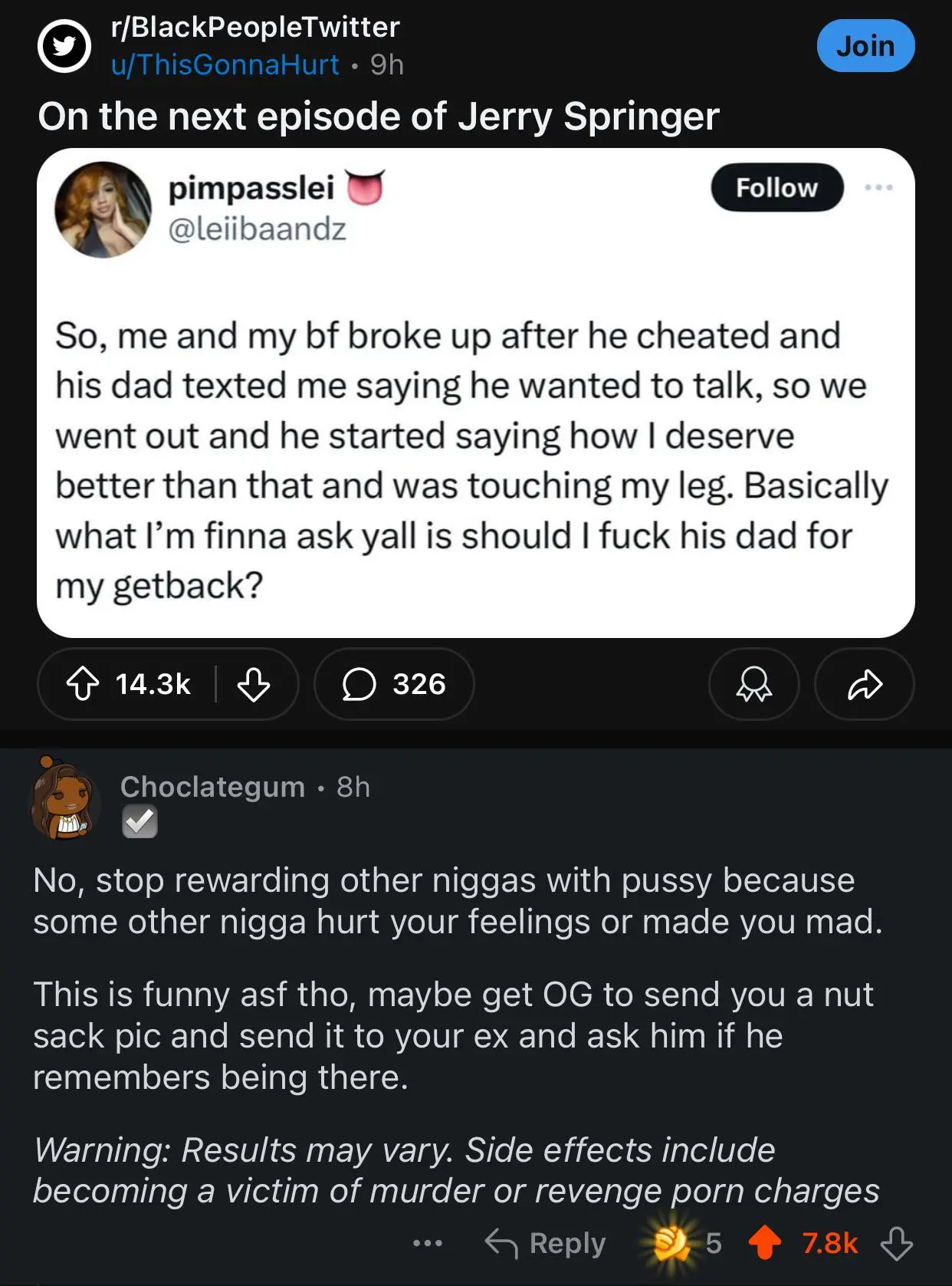Open u/ThisGonnaHurt user profile
Image resolution: width=952 pixels, height=1286 pixels.
point(225,64)
